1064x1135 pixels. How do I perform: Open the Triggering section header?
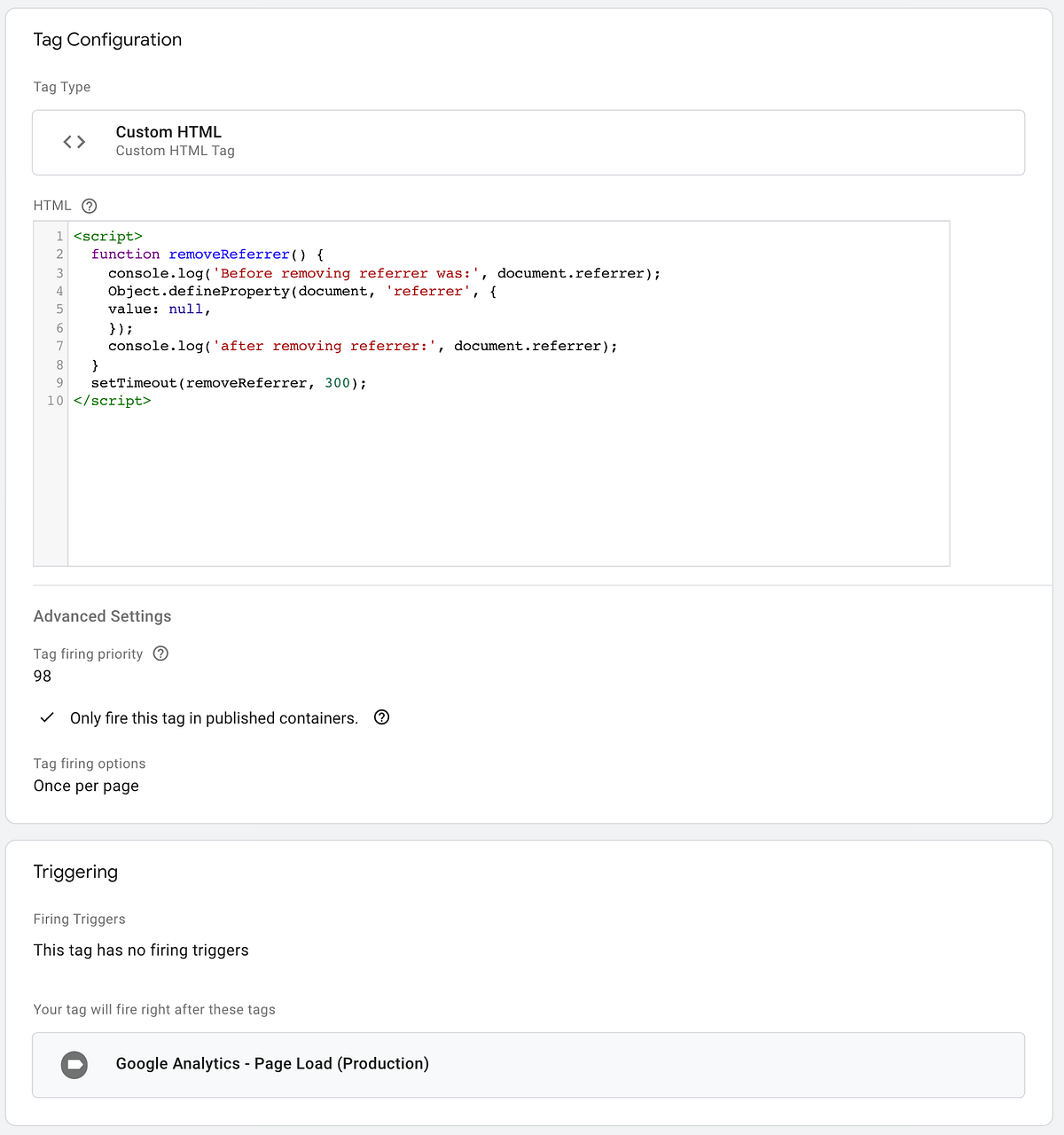75,872
